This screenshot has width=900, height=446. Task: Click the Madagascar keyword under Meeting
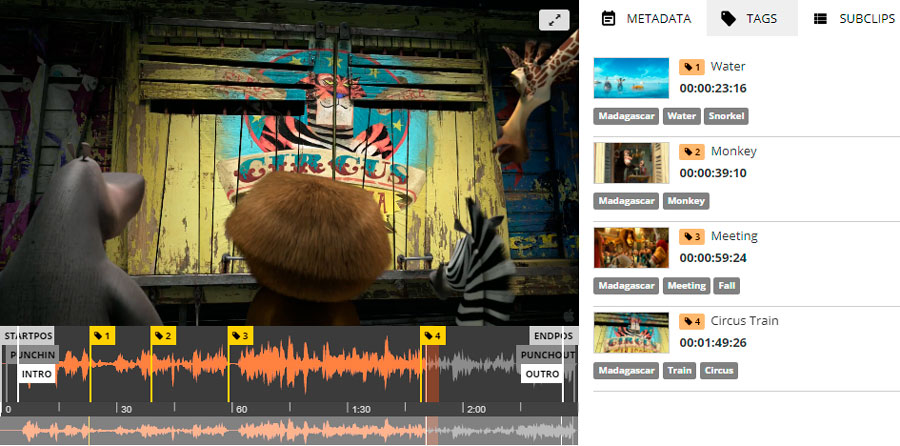(x=627, y=286)
